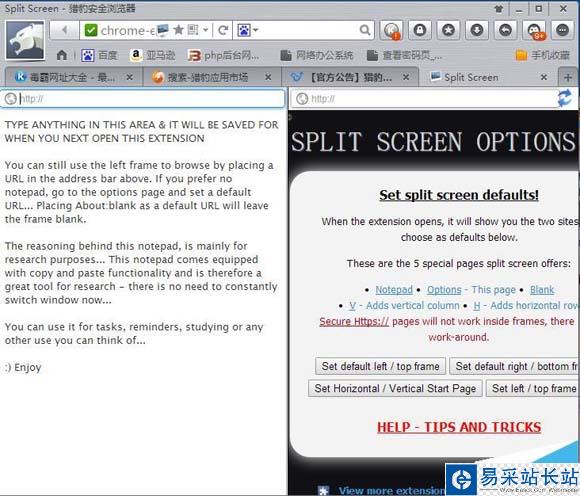580x496 pixels.
Task: Open the star extension icon in the toolbar
Action: (448, 30)
